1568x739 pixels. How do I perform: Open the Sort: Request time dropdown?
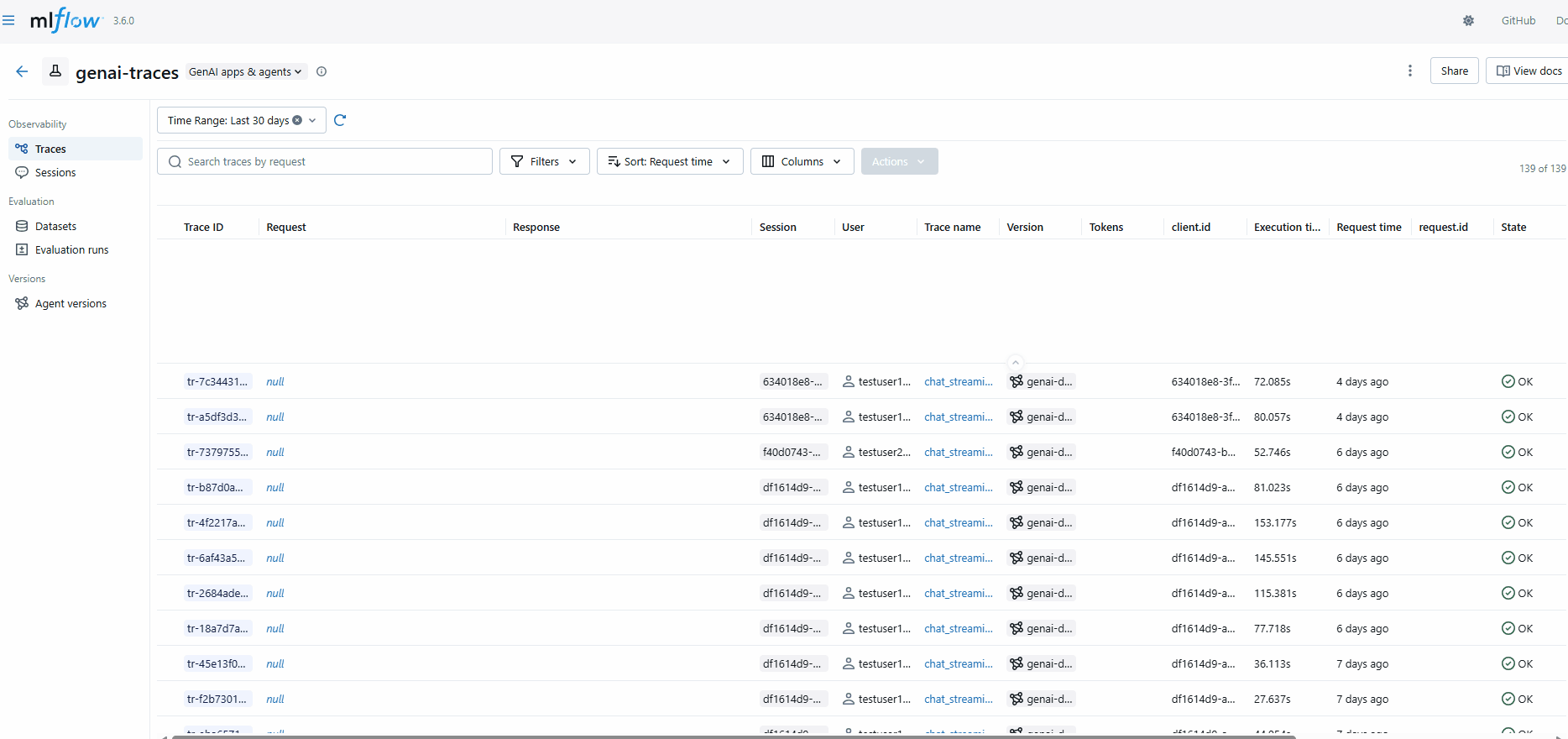670,161
